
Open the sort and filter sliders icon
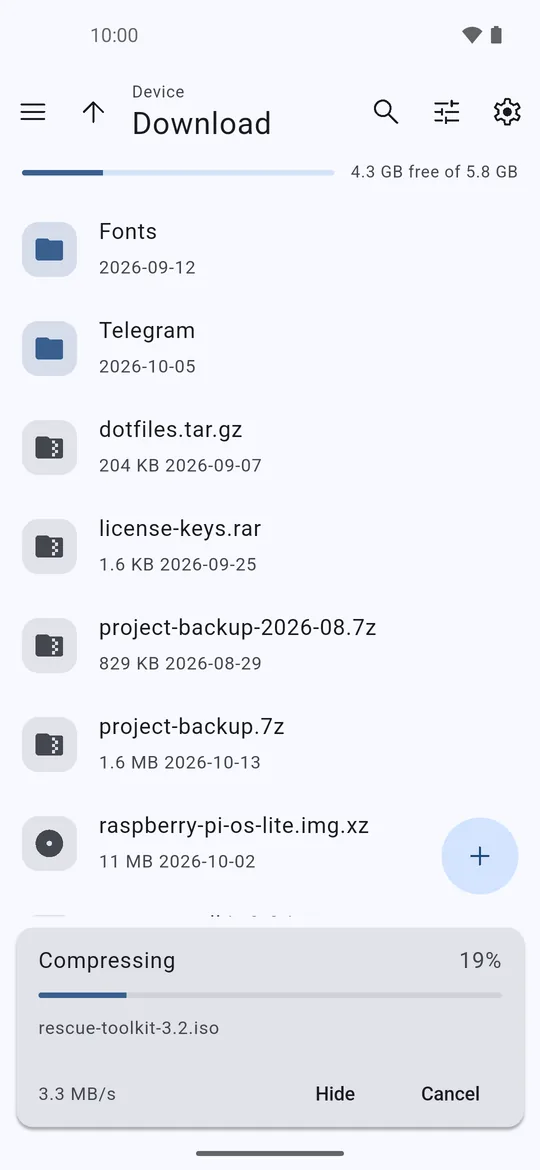(x=447, y=113)
